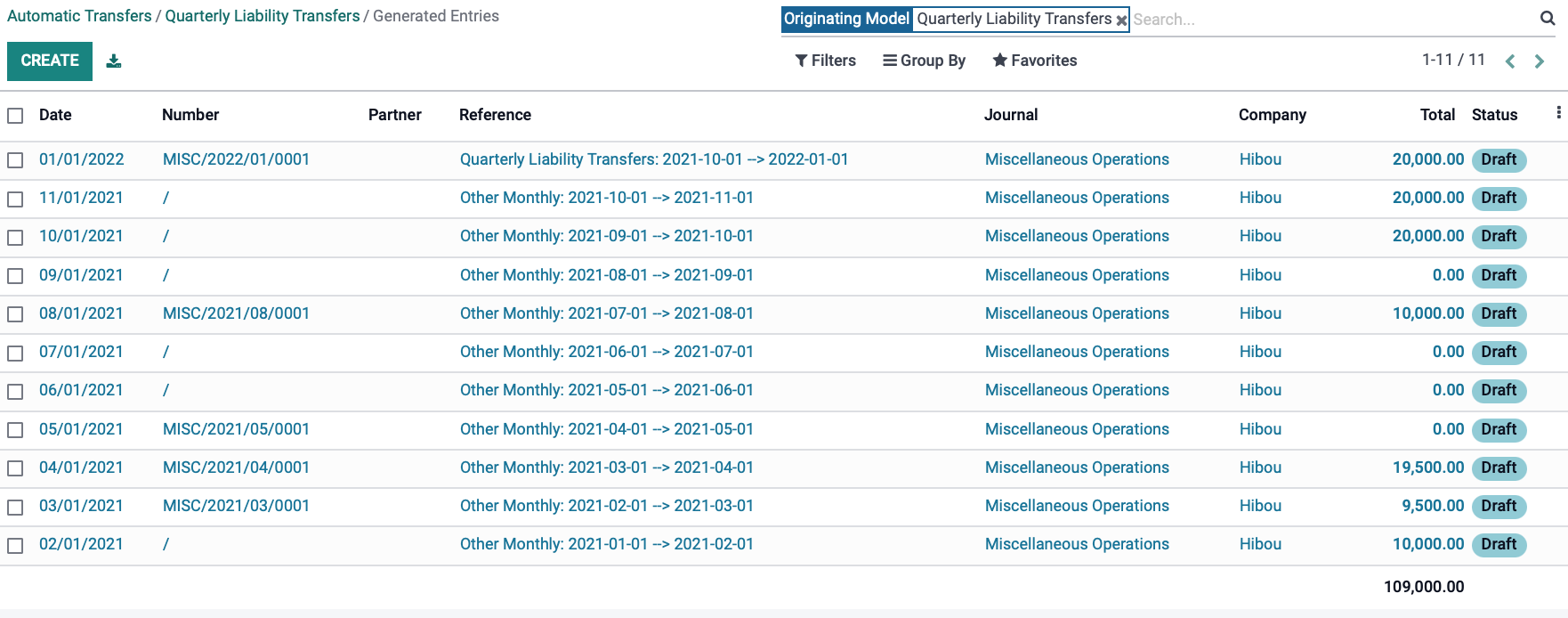Select the row dated 01/01/2022
The height and width of the screenshot is (618, 1568).
15,160
